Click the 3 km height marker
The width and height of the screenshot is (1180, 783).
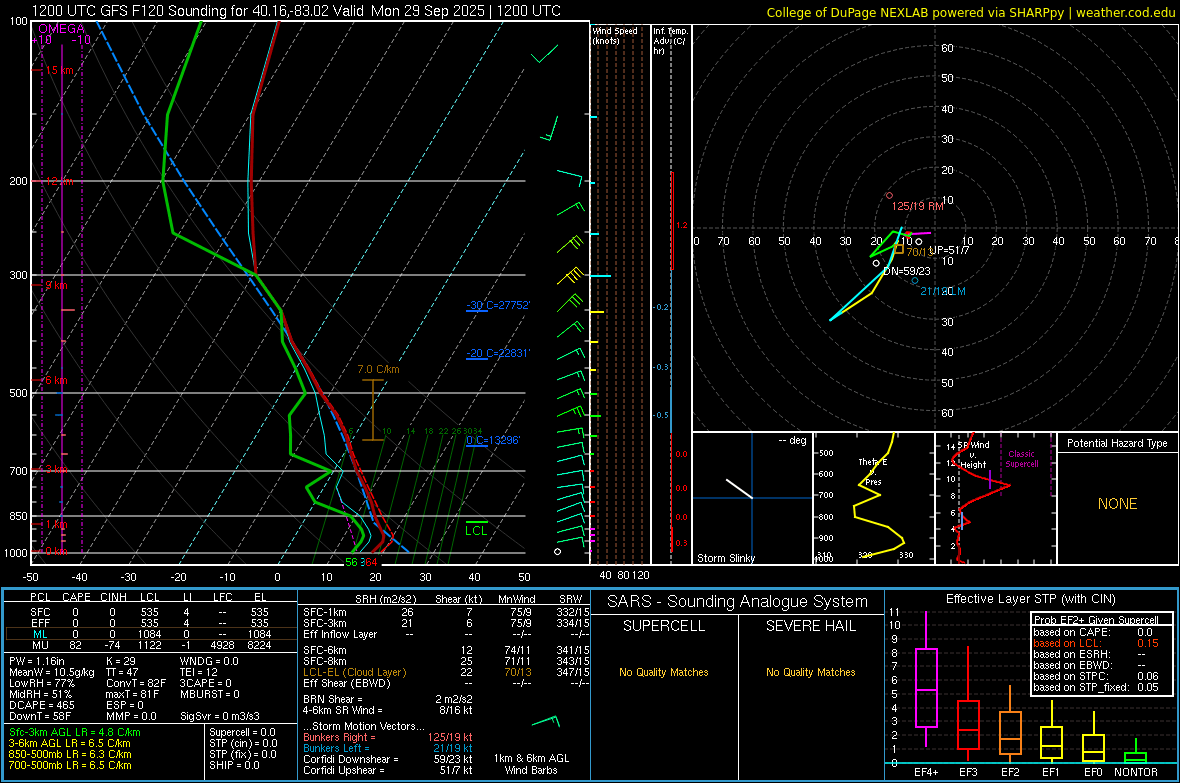(x=56, y=469)
